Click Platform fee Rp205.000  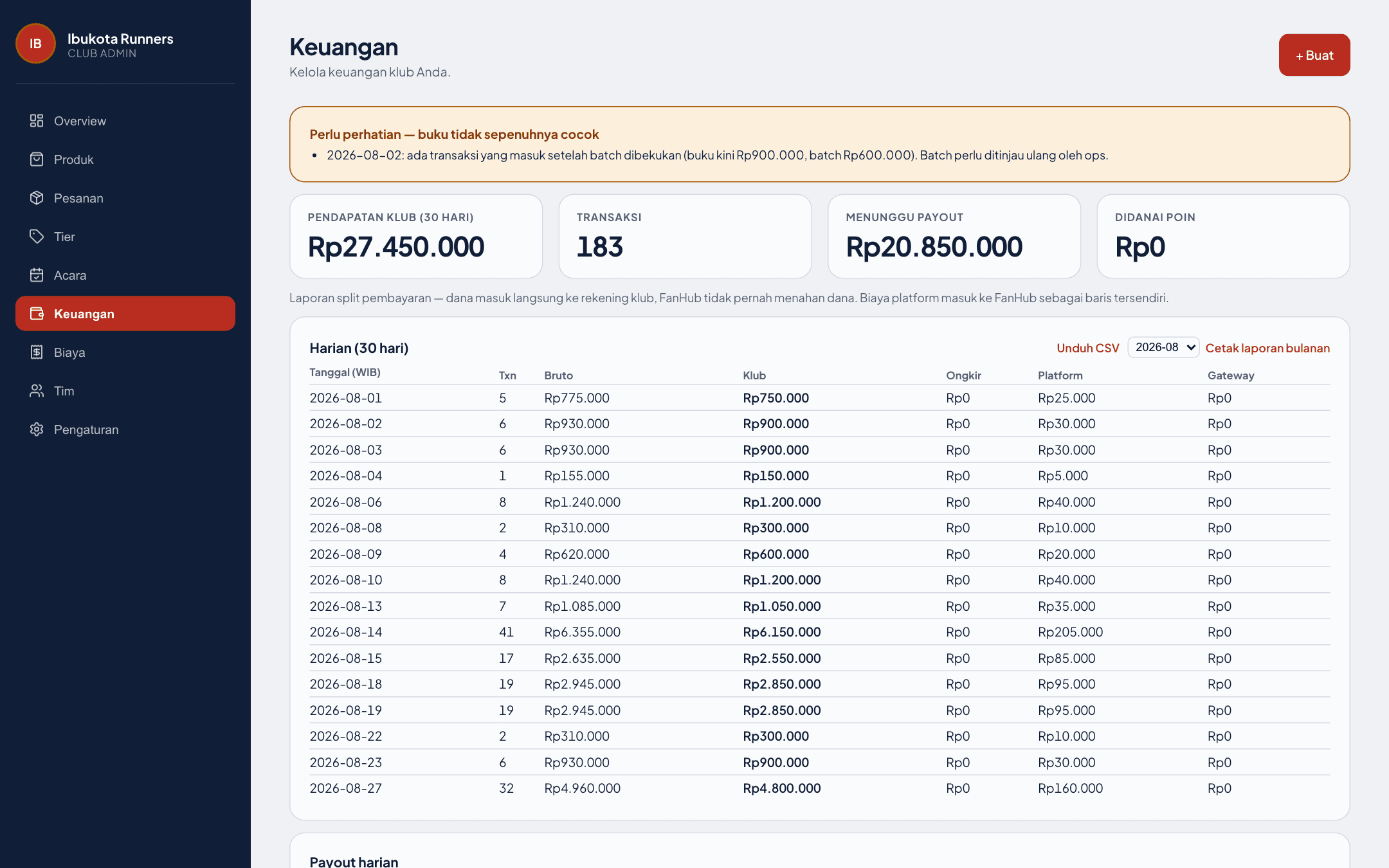1071,632
